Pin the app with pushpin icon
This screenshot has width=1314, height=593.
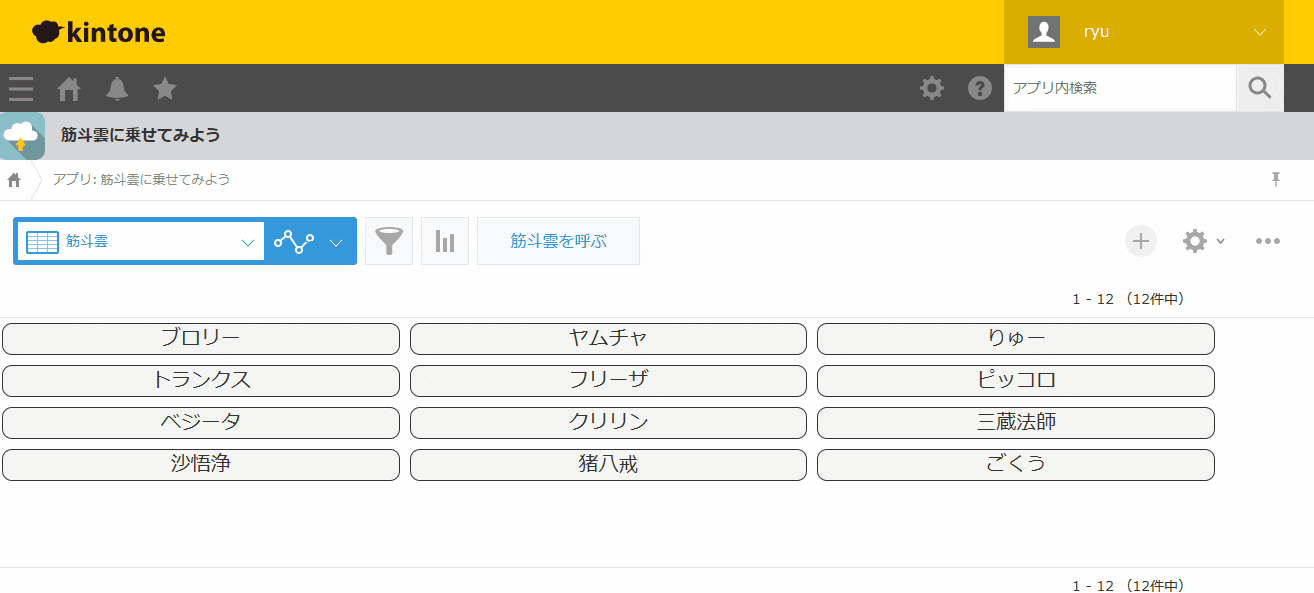pos(1276,179)
